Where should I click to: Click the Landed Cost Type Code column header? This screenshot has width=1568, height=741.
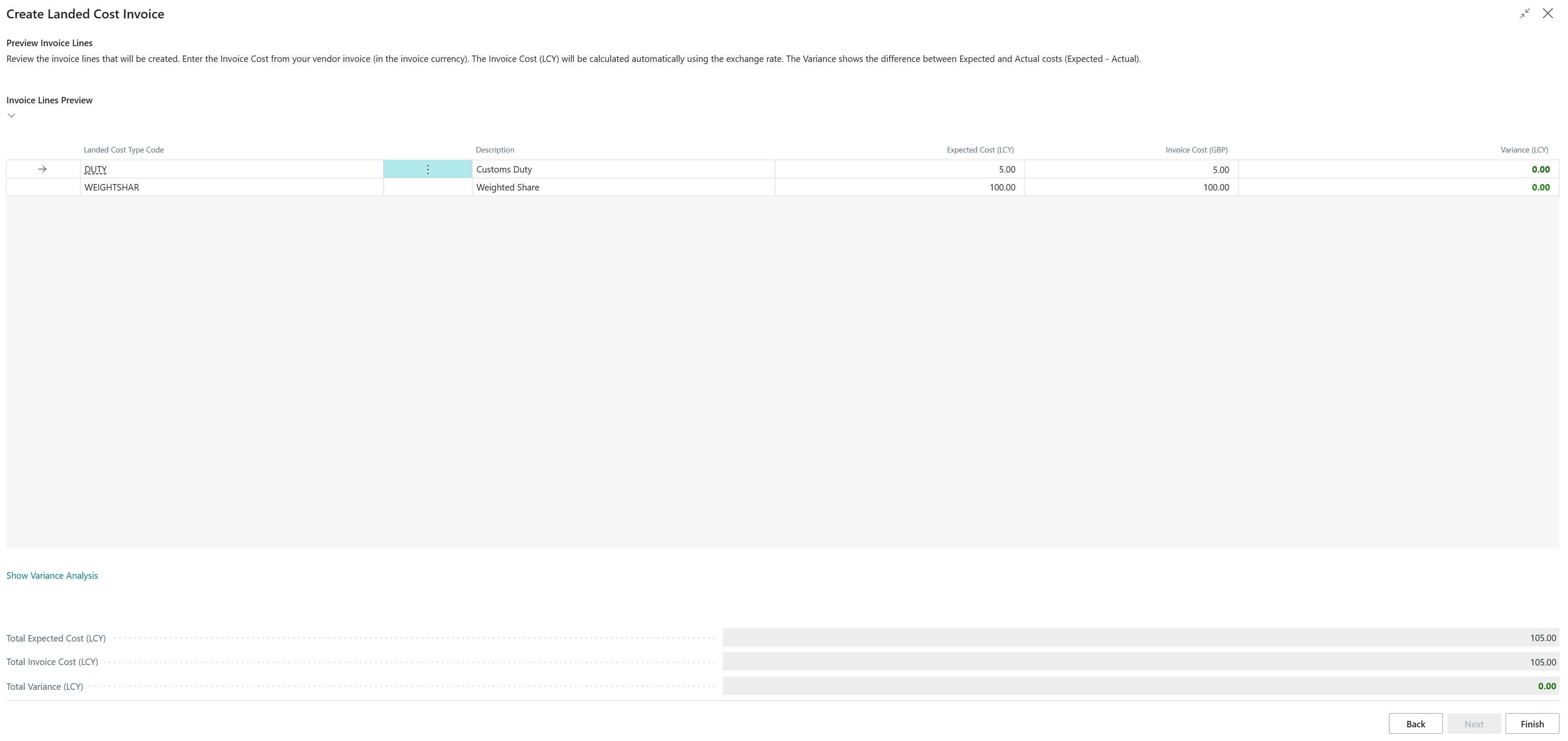point(123,150)
